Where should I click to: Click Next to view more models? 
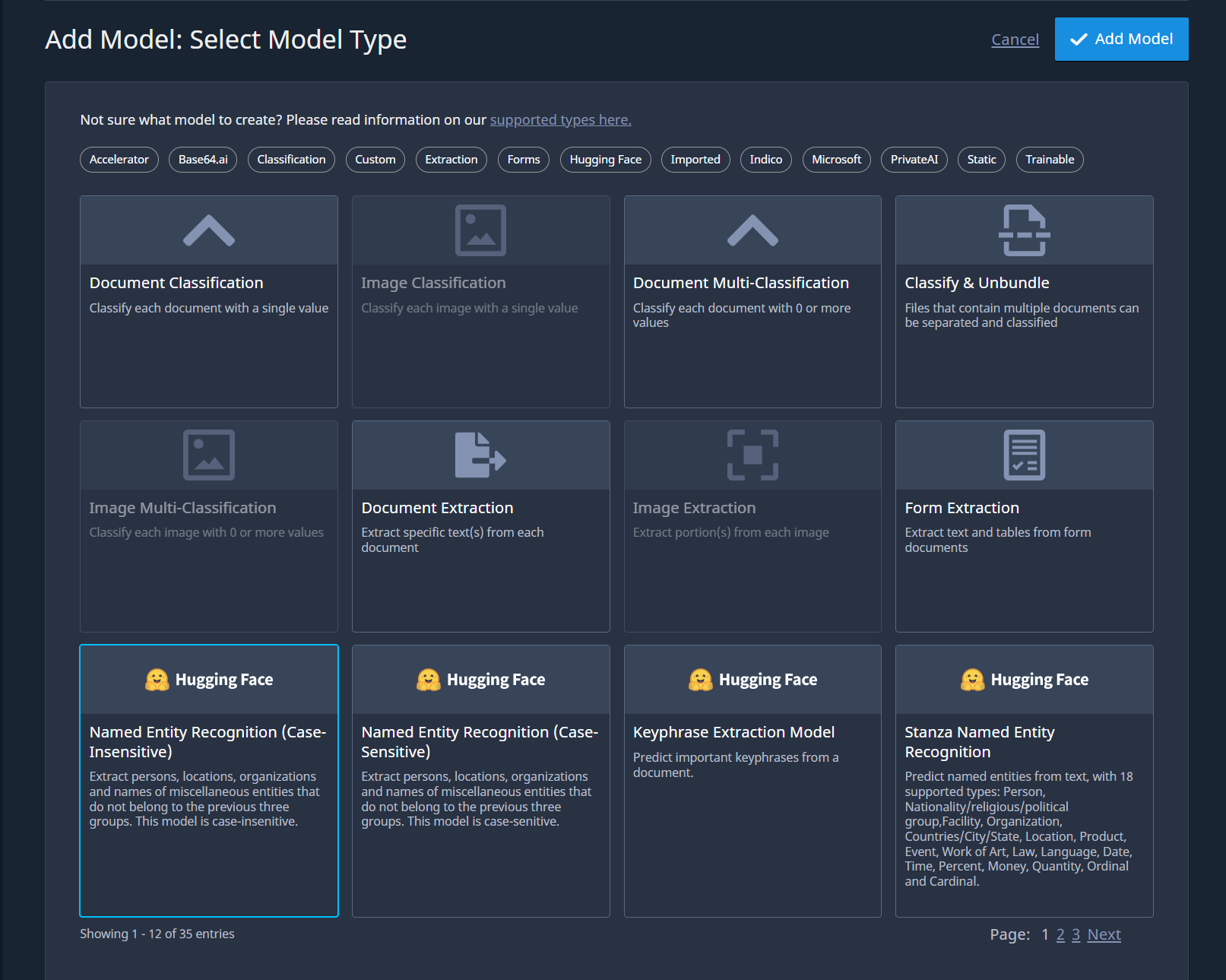click(1104, 934)
